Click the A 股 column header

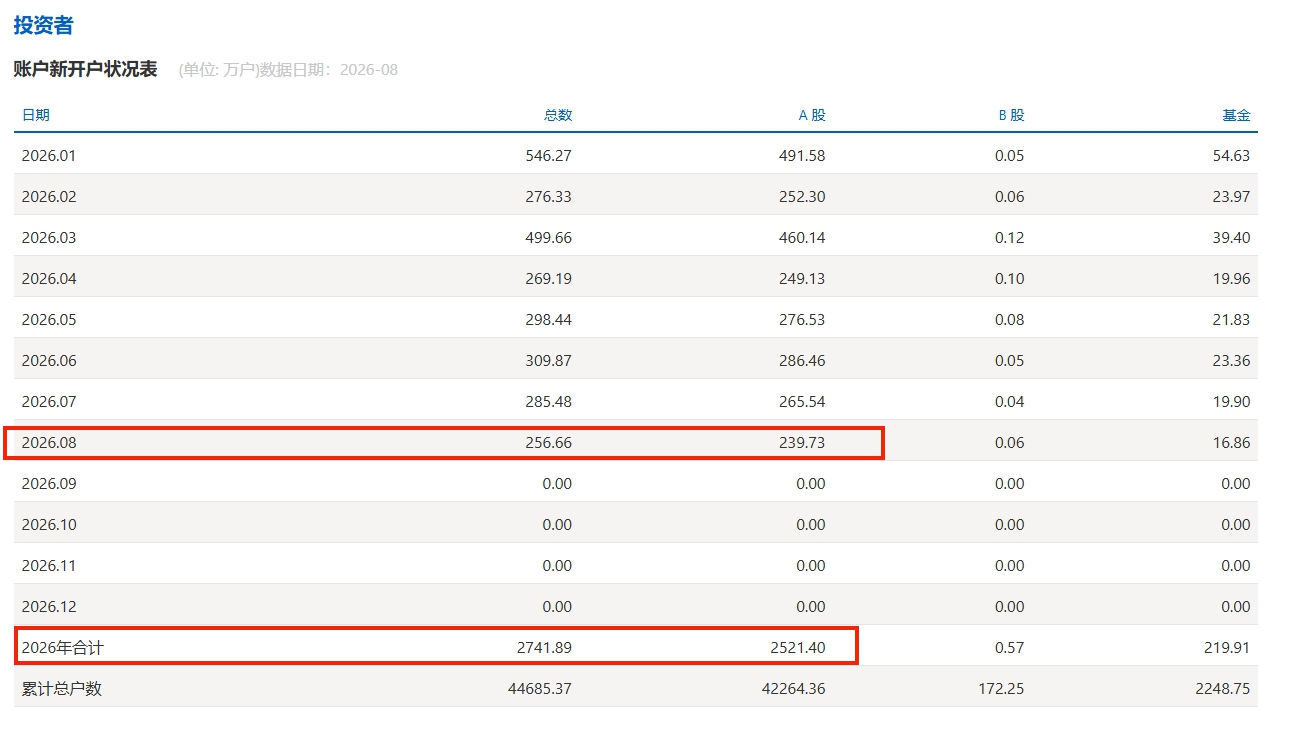click(812, 115)
